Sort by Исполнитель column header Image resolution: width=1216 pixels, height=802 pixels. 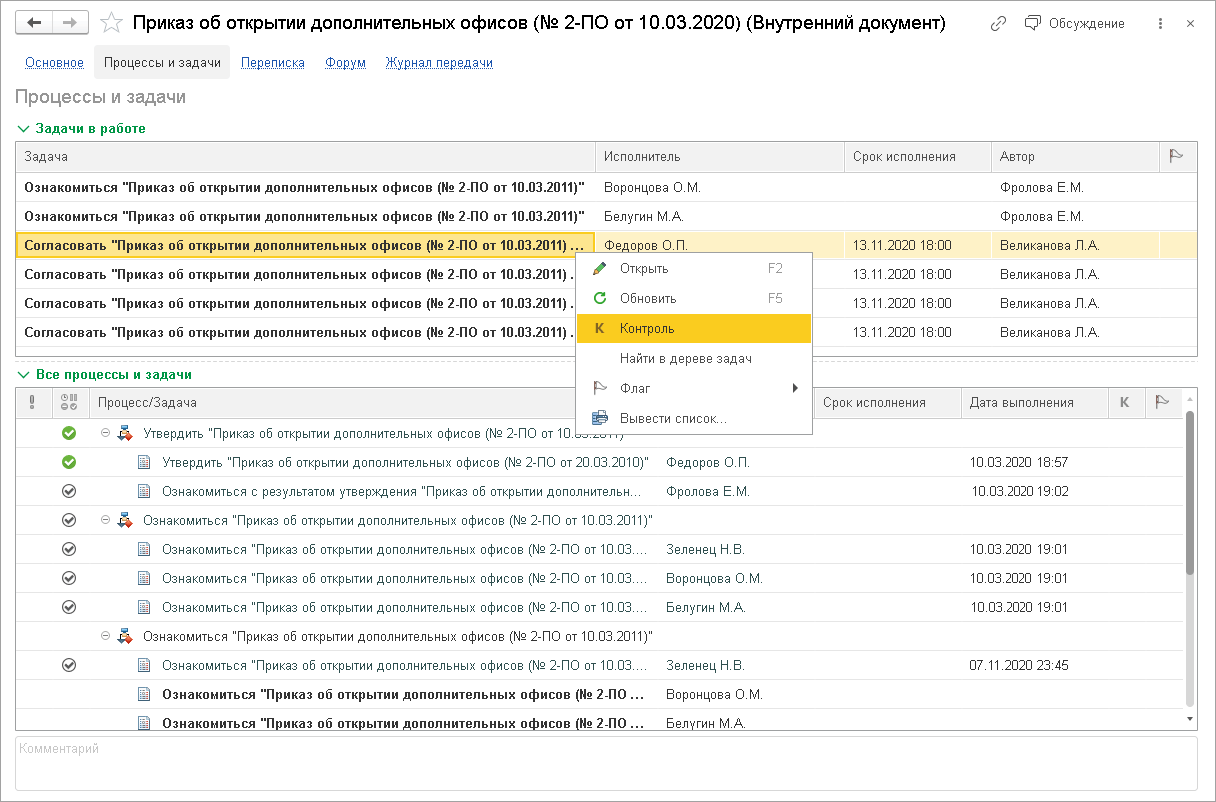click(x=720, y=156)
